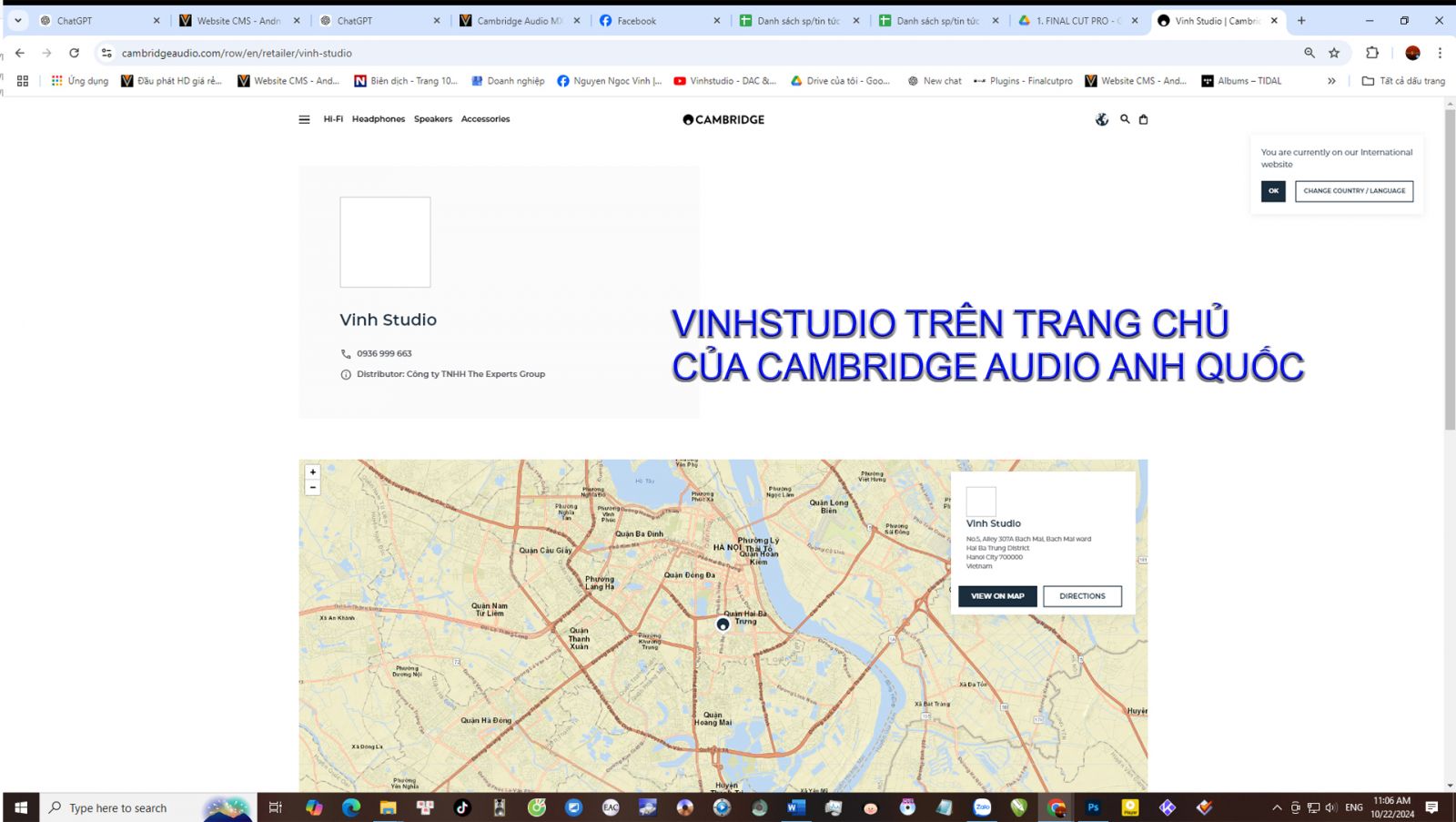Open a new browser tab
This screenshot has height=822, width=1456.
(1301, 20)
